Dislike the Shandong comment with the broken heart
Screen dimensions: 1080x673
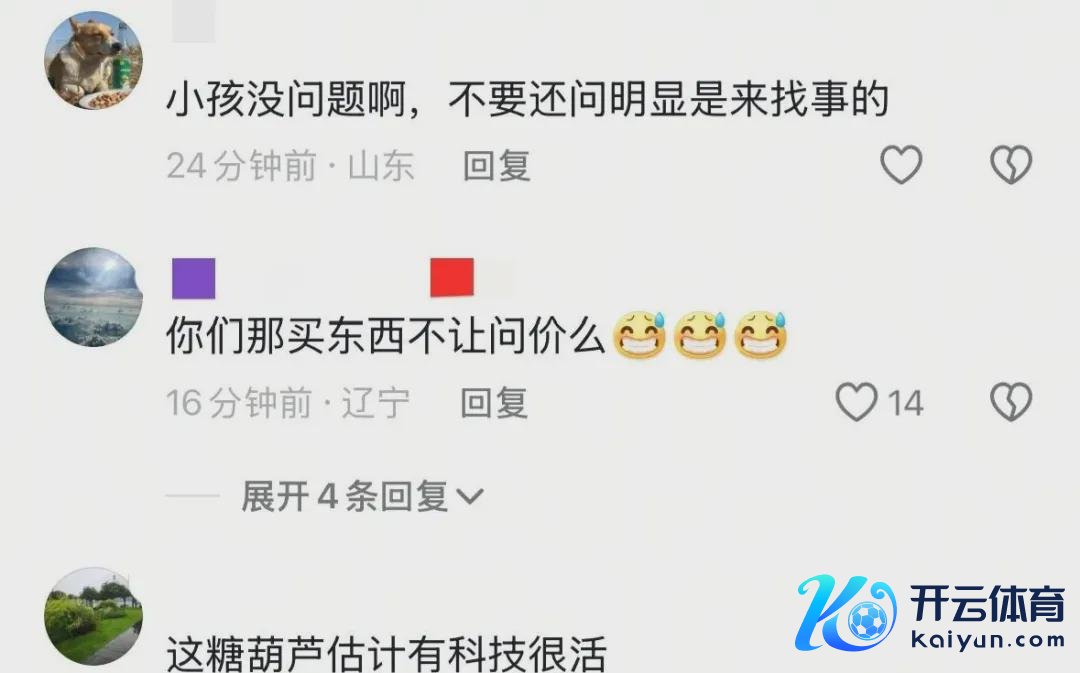click(1011, 165)
